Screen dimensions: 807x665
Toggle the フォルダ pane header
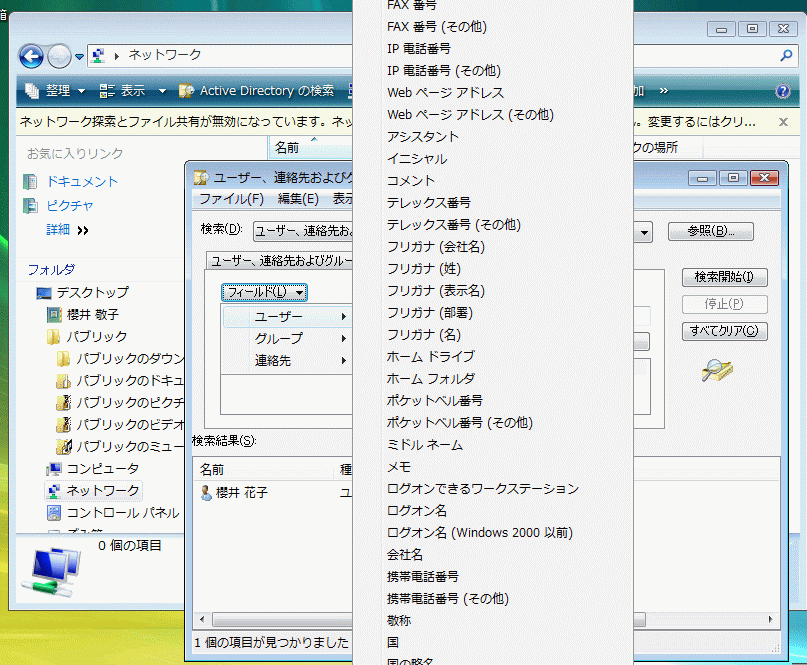point(51,269)
